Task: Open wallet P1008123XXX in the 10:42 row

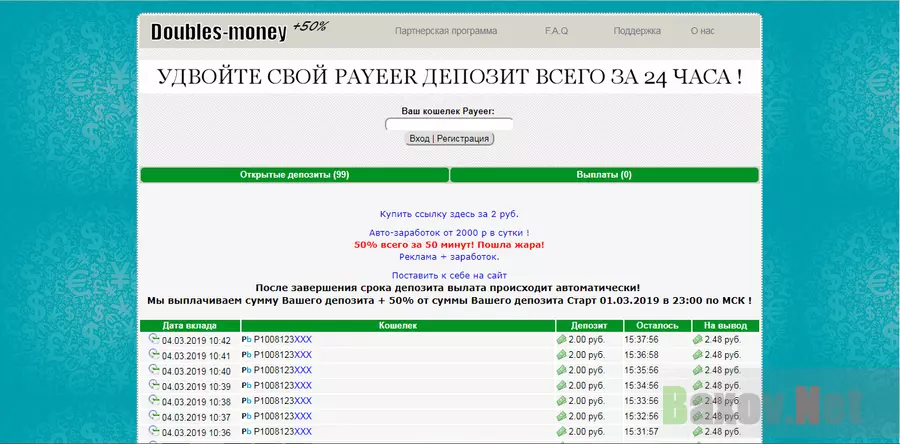Action: pyautogui.click(x=283, y=340)
